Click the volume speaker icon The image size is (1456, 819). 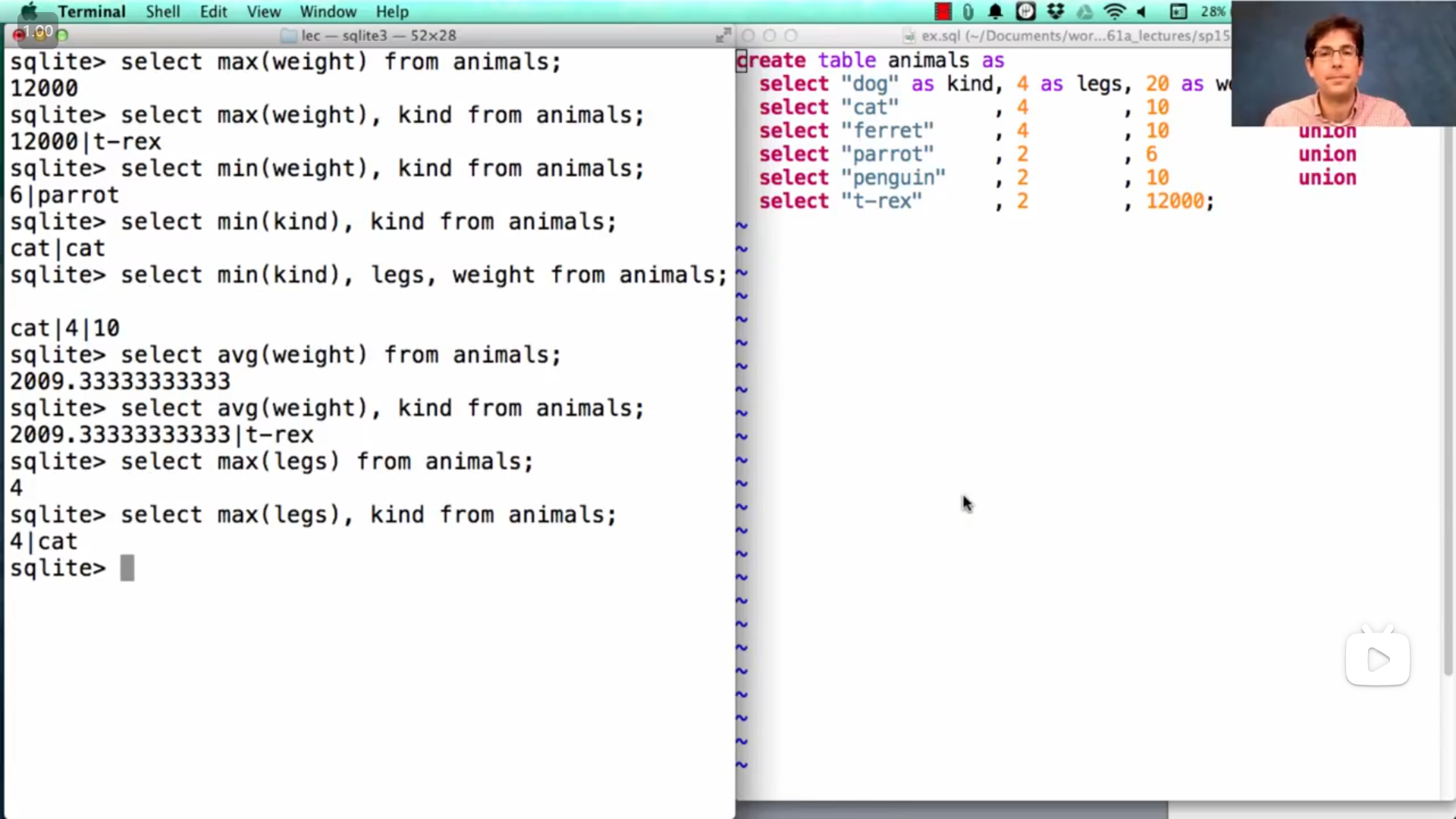point(1141,11)
